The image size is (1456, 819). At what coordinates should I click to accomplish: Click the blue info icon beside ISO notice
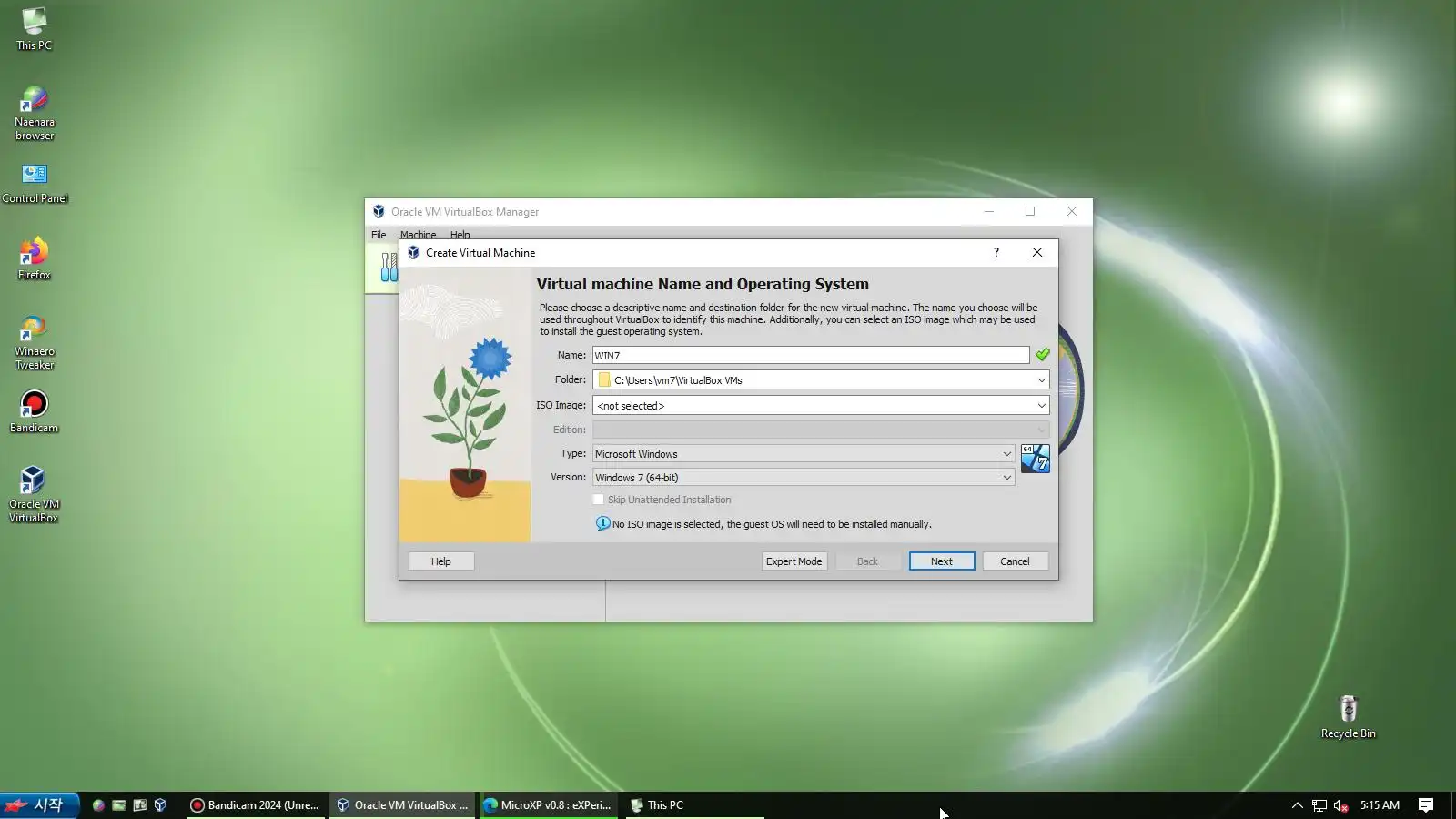coord(602,523)
